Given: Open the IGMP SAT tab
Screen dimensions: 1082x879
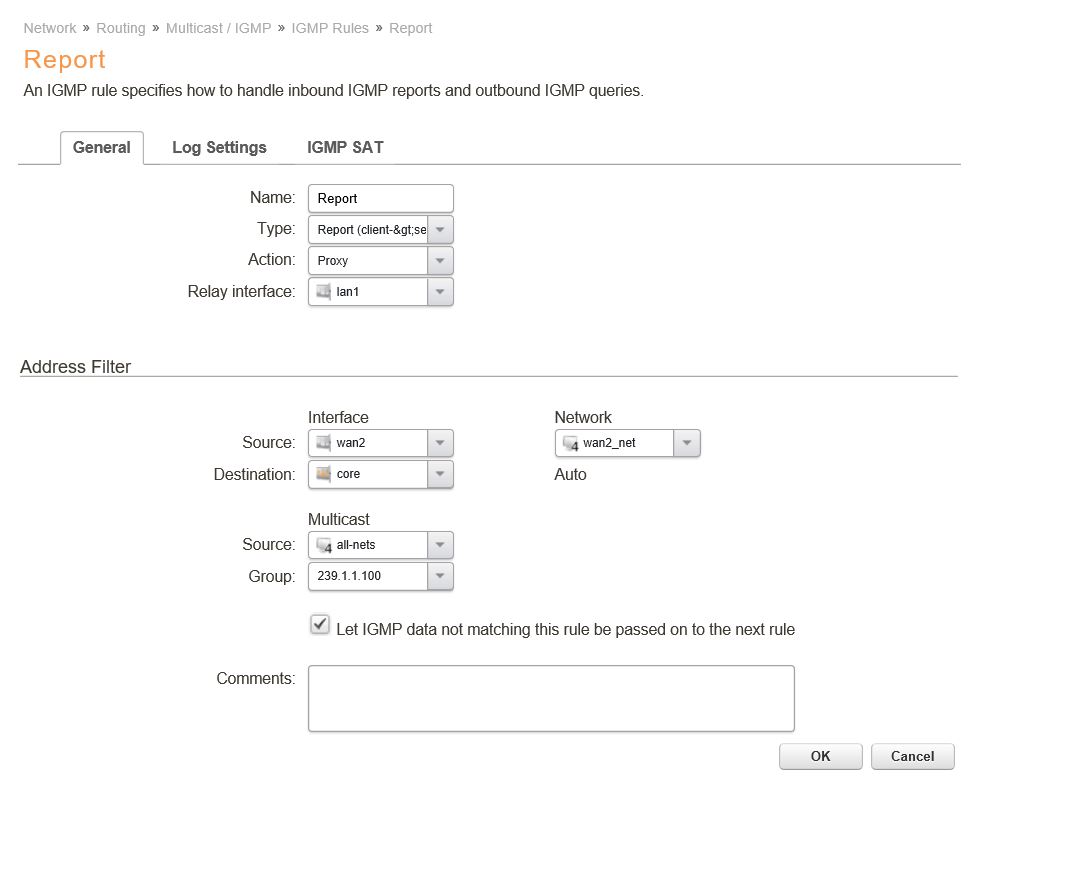Looking at the screenshot, I should pyautogui.click(x=345, y=148).
